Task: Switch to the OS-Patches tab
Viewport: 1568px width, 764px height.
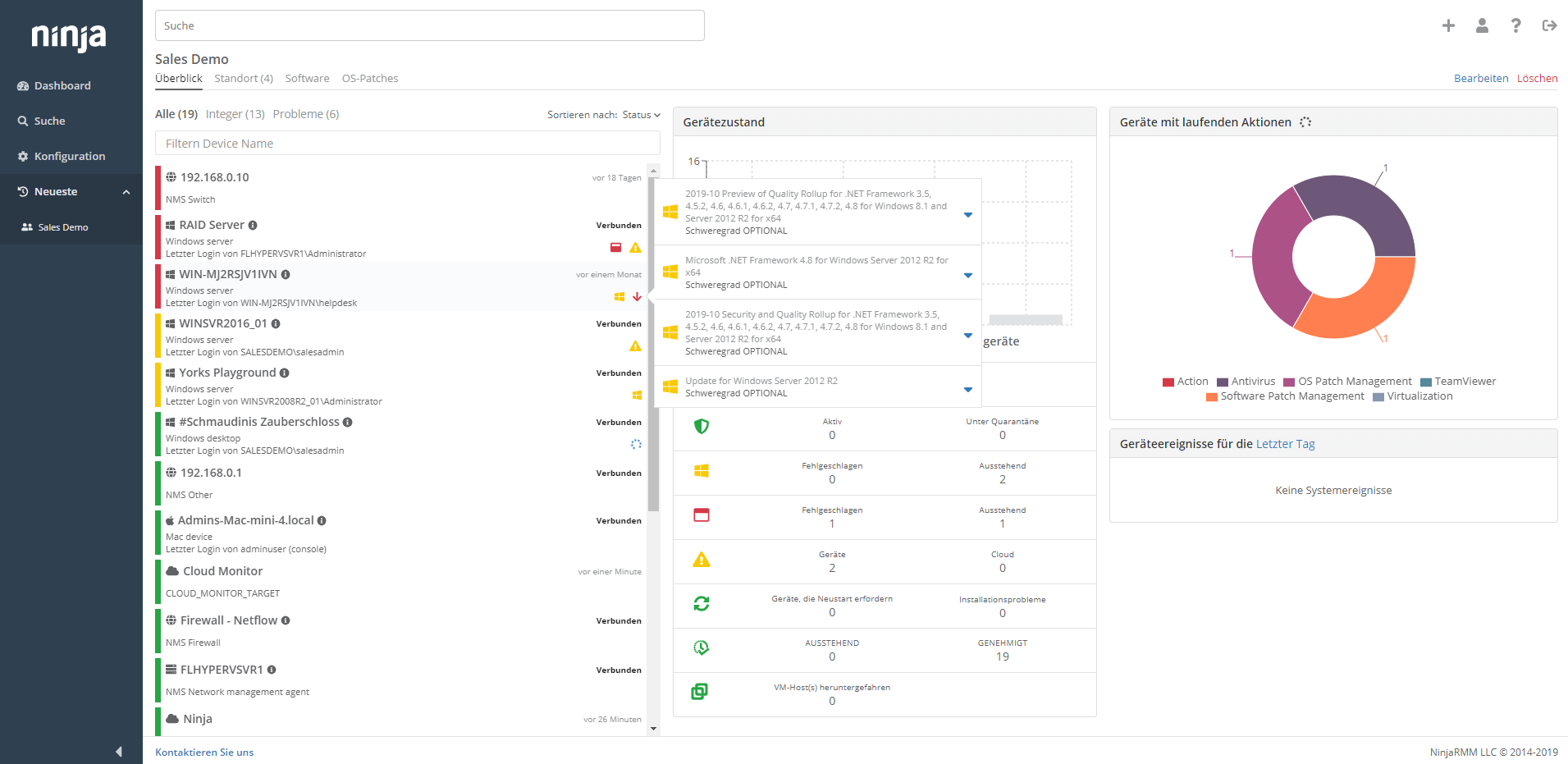Action: pos(369,79)
